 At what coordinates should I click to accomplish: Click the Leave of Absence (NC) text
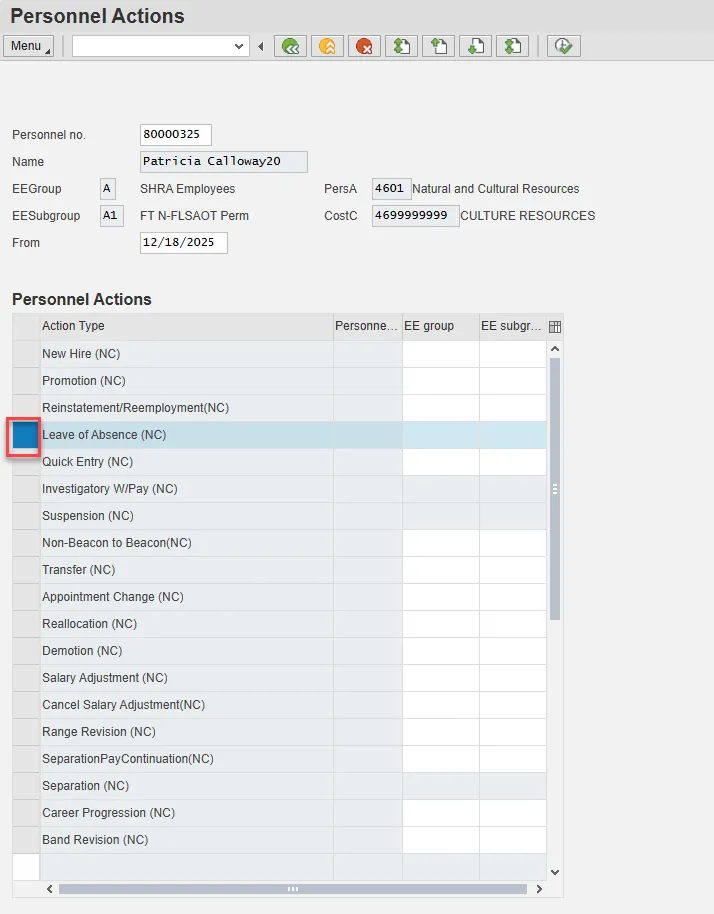point(104,435)
